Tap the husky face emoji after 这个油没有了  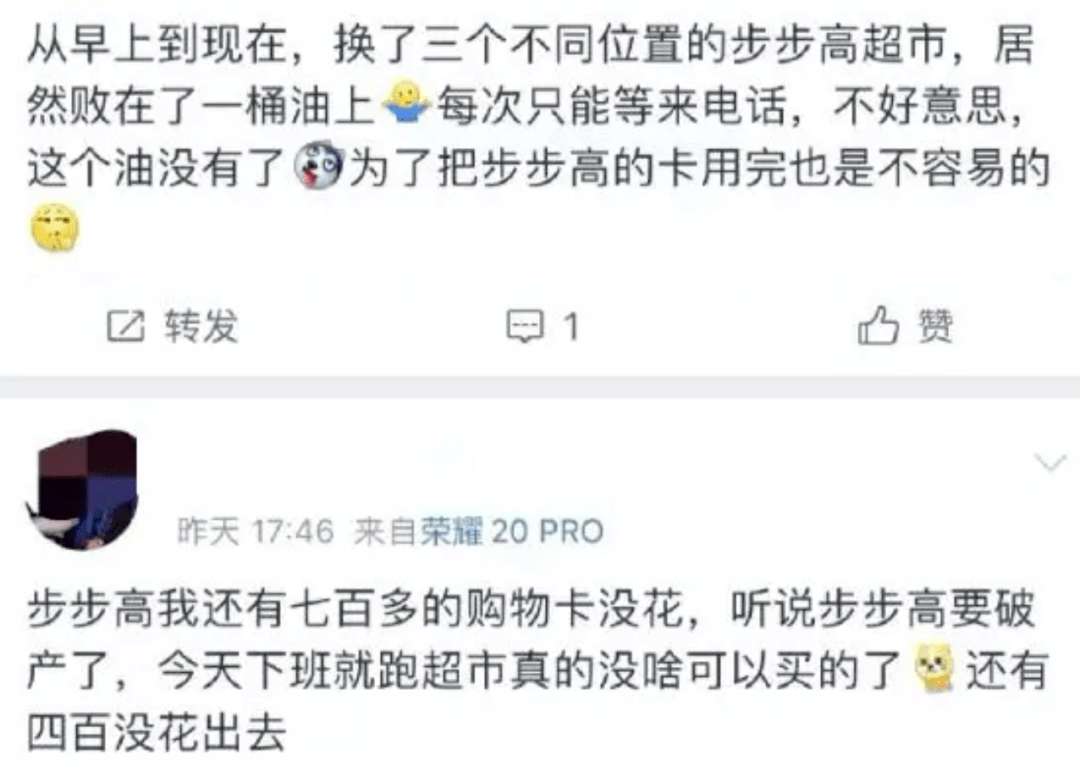(318, 166)
